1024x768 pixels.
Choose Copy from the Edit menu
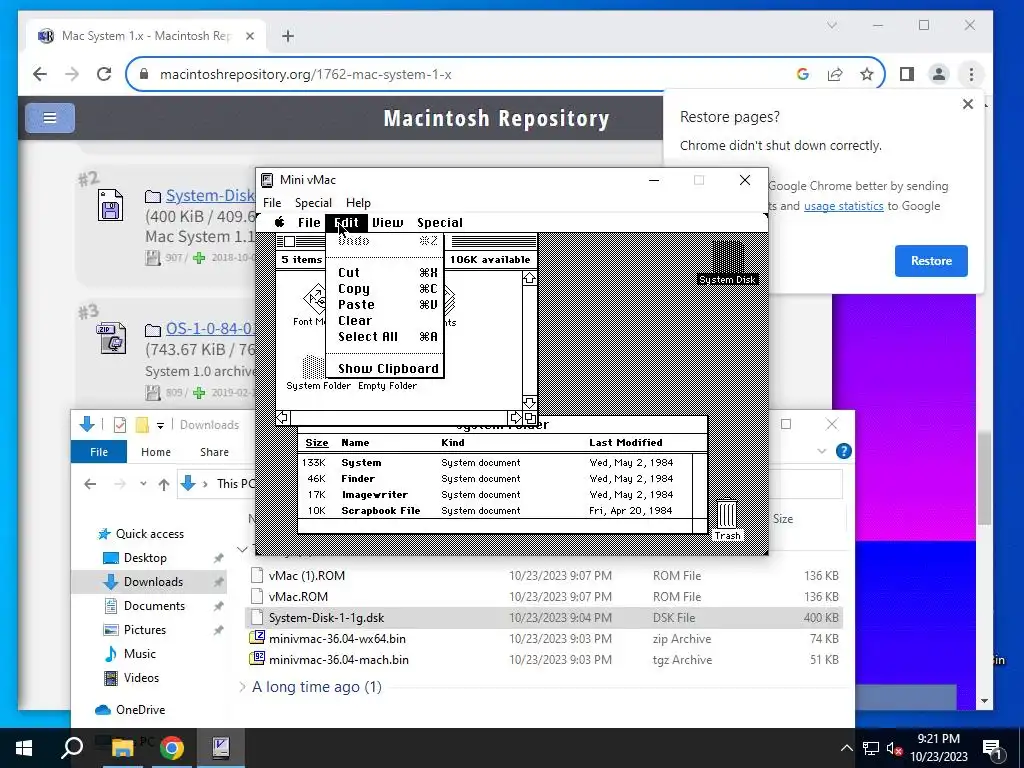click(x=385, y=289)
